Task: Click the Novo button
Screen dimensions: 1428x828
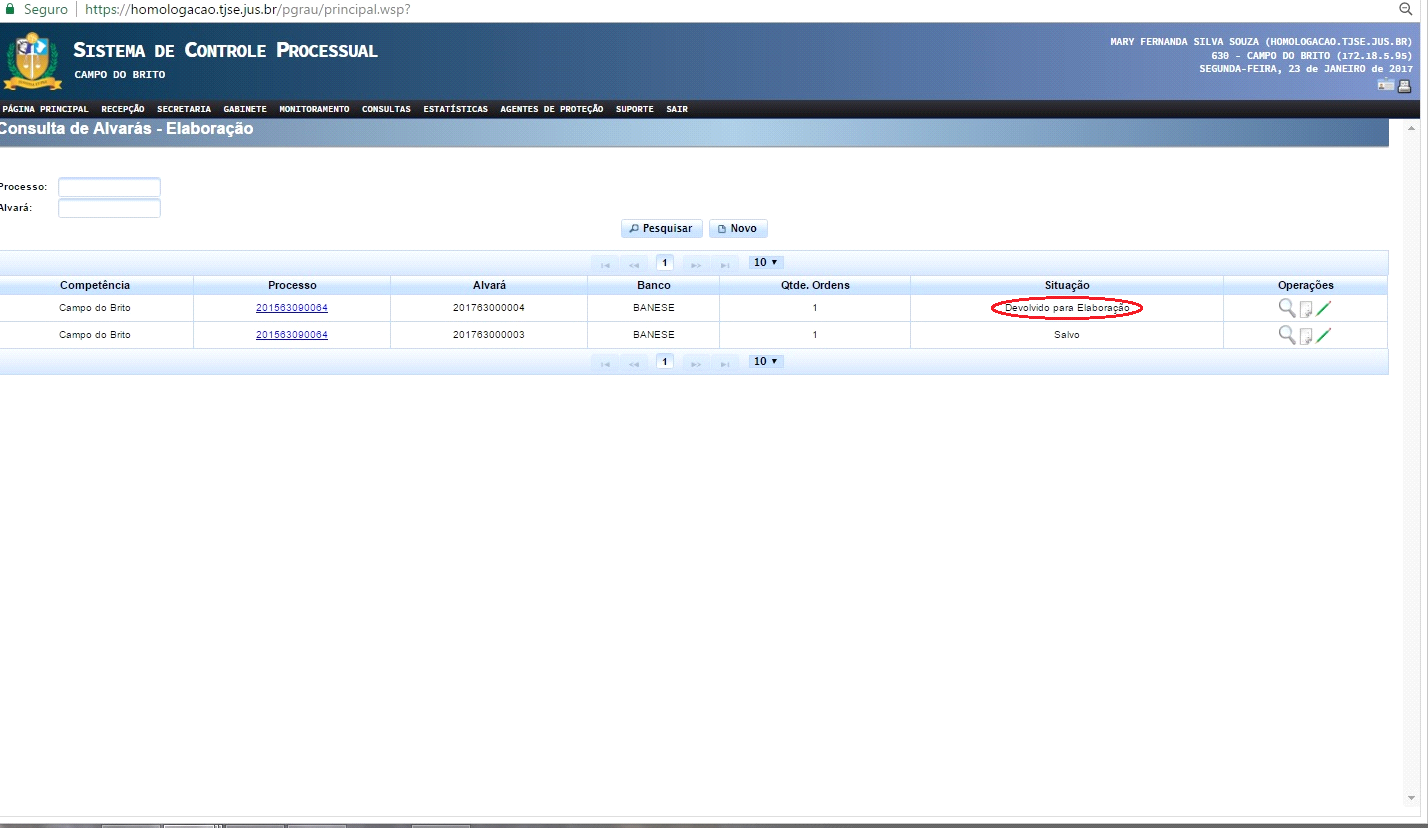Action: click(738, 229)
